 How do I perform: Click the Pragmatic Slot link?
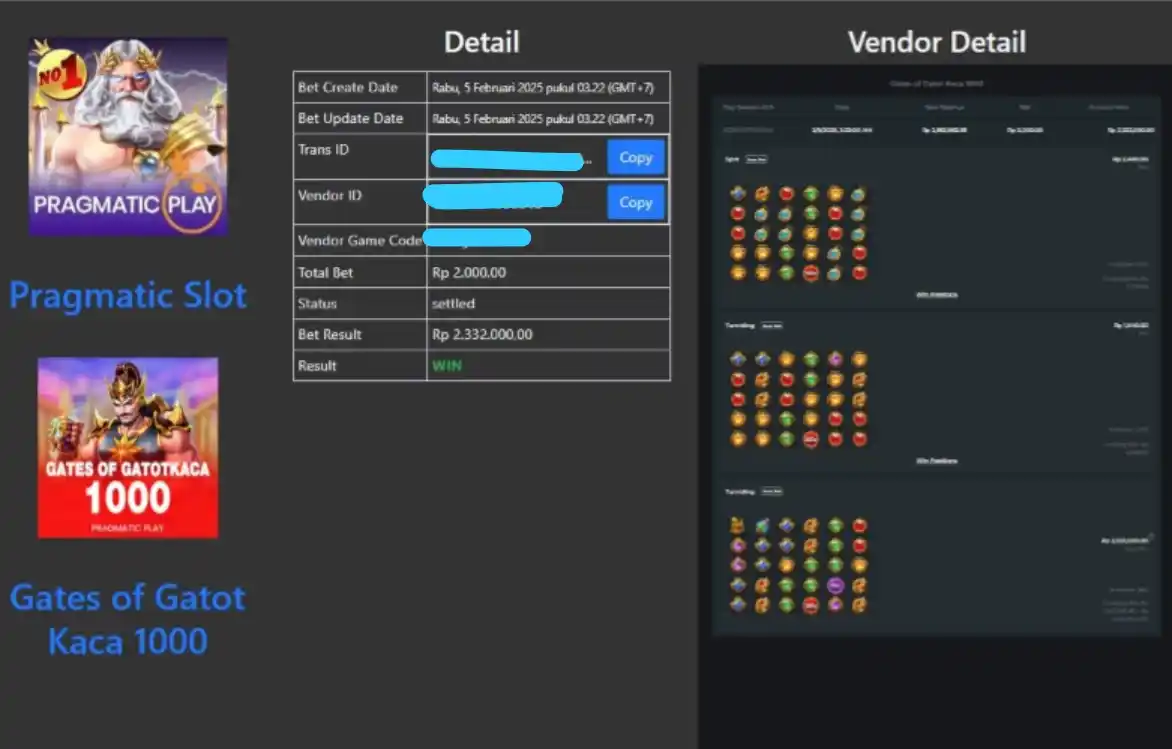tap(128, 295)
